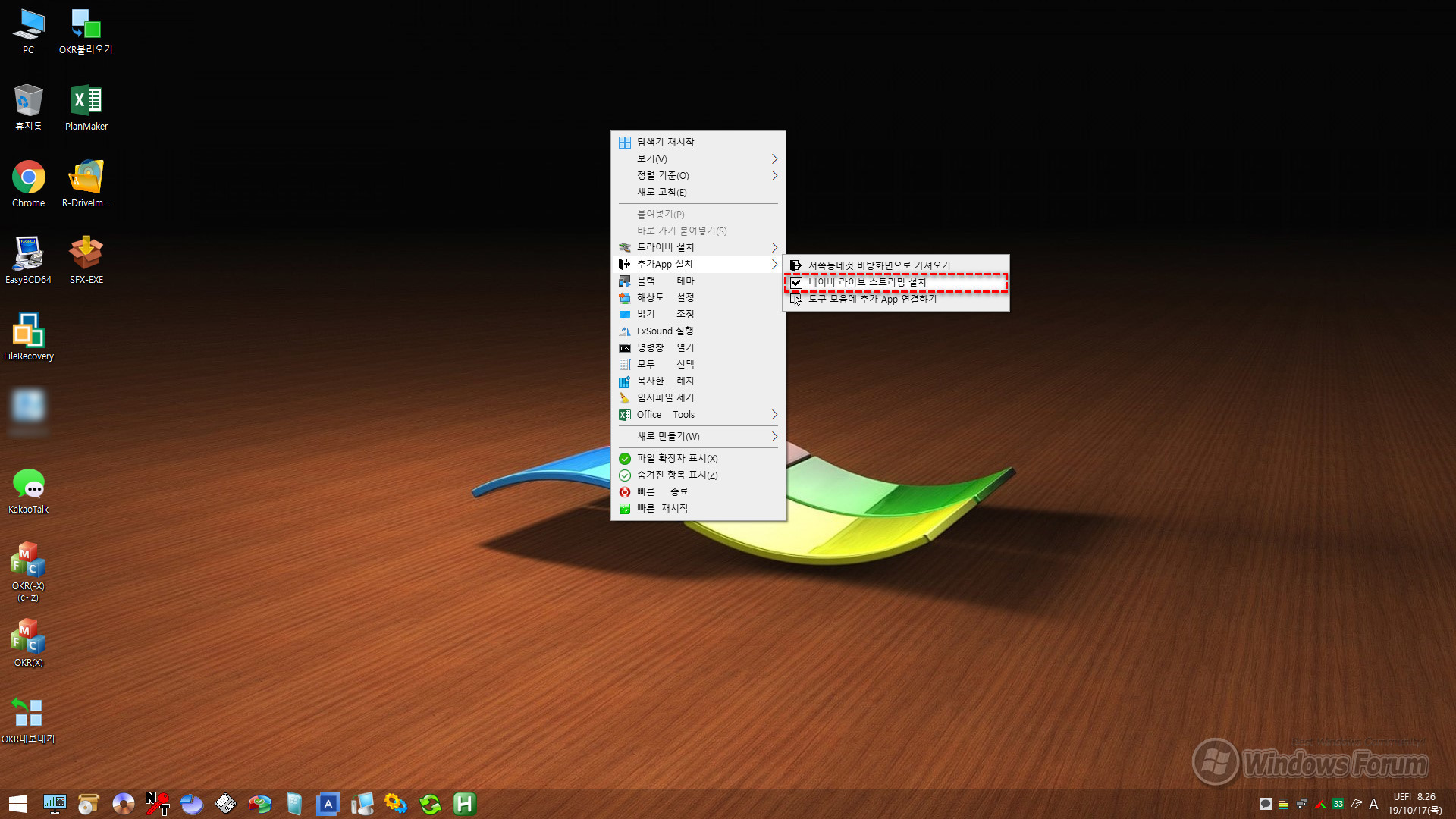Click the KakaoTalk speech bubble tray icon
Screen dimensions: 1456x819
click(1265, 804)
